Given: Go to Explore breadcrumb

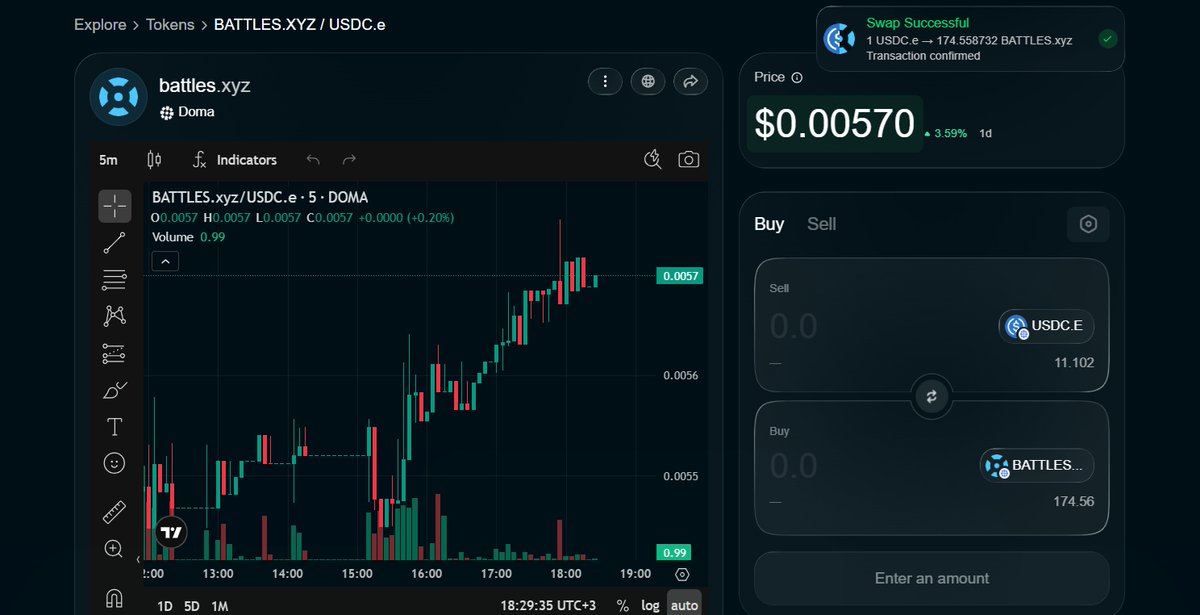Looking at the screenshot, I should pos(100,24).
